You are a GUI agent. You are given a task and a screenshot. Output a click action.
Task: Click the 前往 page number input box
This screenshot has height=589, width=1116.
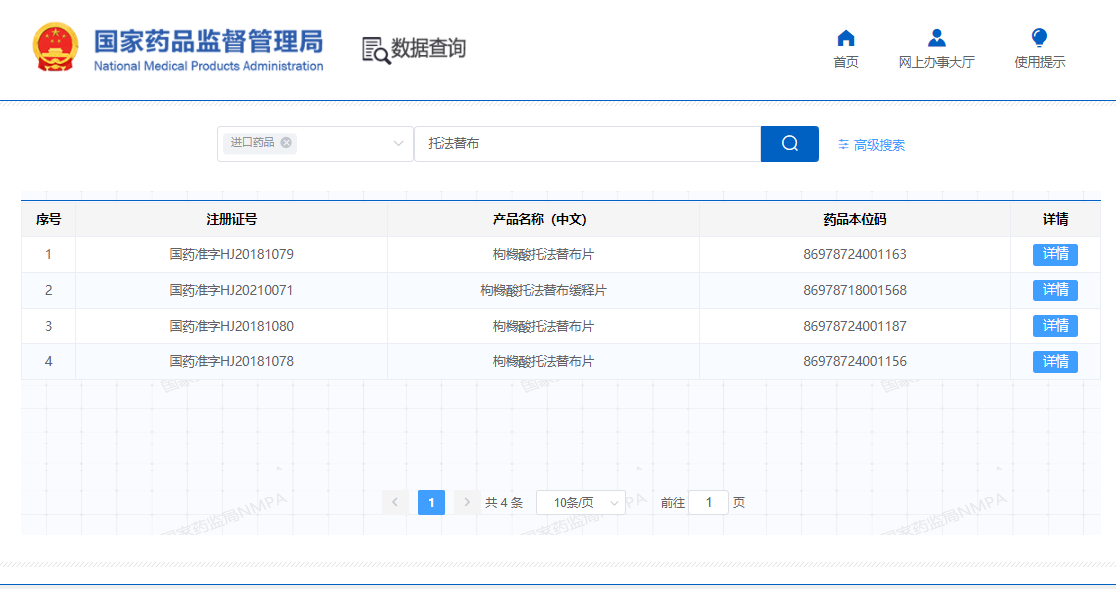coord(708,502)
